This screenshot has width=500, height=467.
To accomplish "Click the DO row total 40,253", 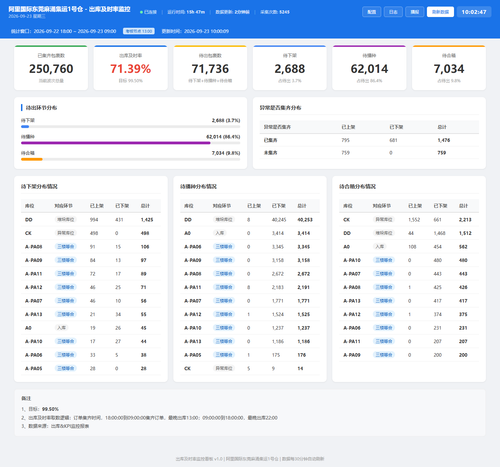I will (305, 220).
